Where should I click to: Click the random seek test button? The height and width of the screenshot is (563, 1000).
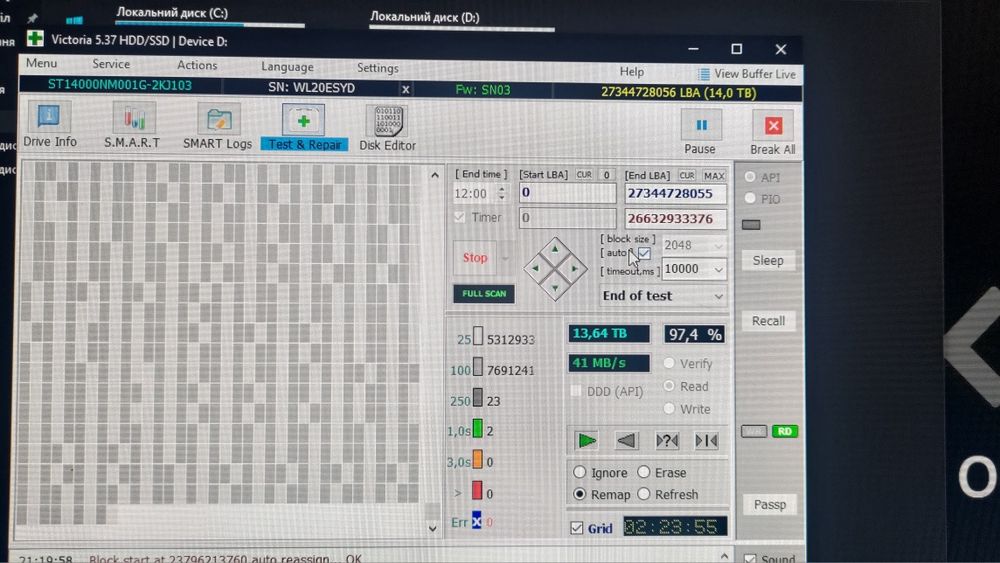(x=667, y=441)
